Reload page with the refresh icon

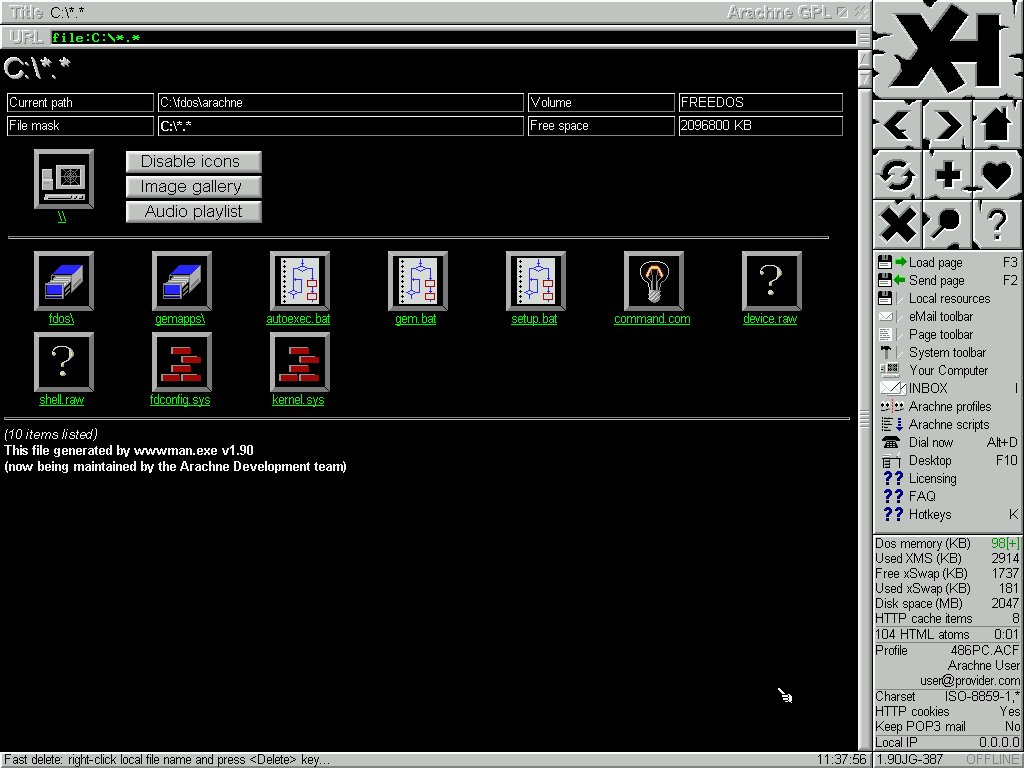(x=897, y=174)
